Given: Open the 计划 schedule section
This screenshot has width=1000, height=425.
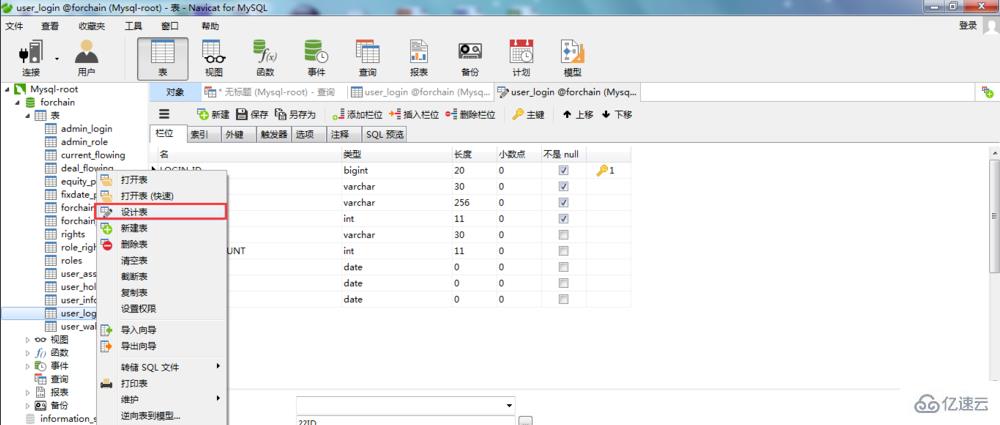Looking at the screenshot, I should 521,58.
